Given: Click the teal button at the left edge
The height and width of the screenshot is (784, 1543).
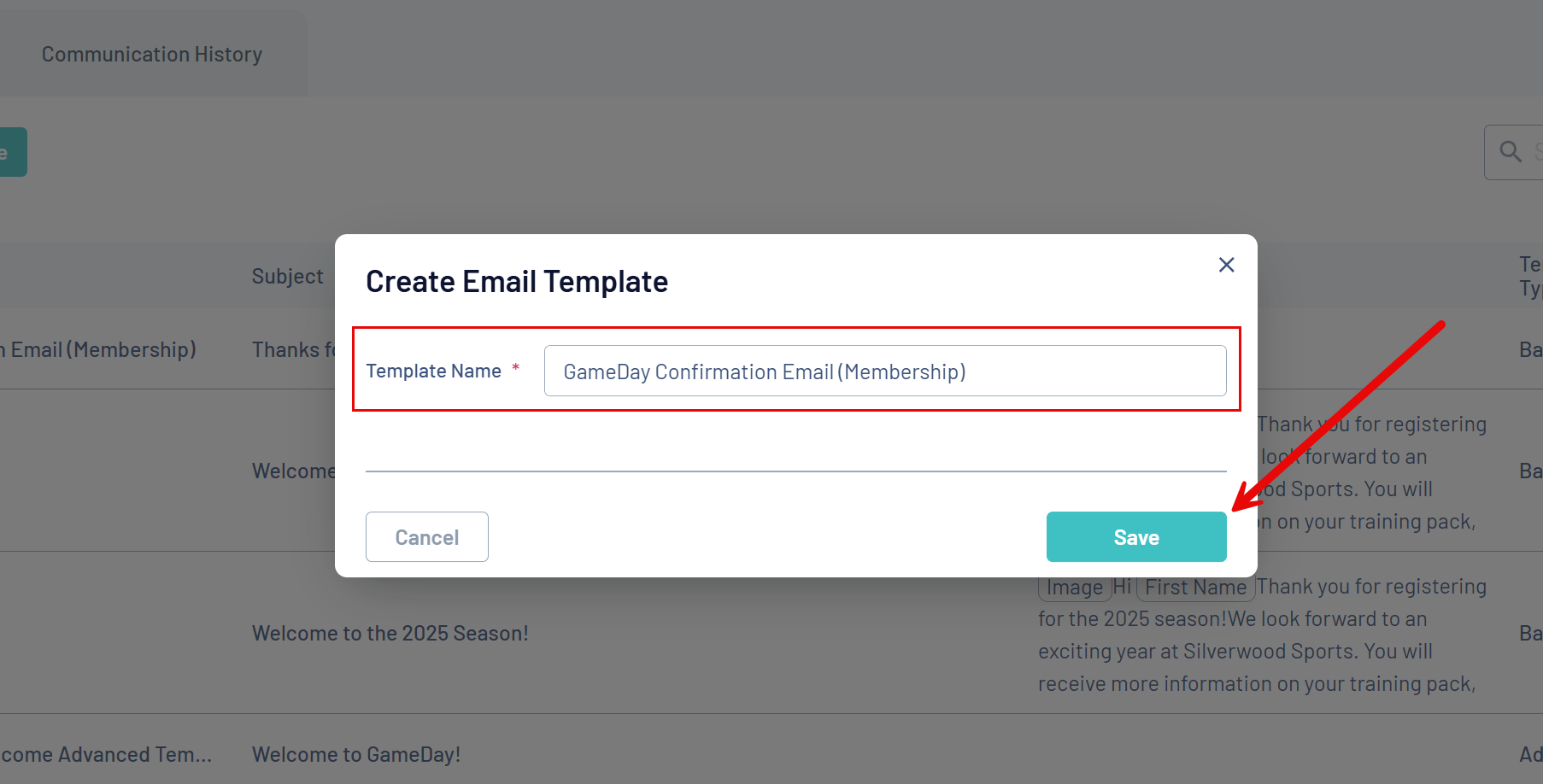Looking at the screenshot, I should point(12,152).
